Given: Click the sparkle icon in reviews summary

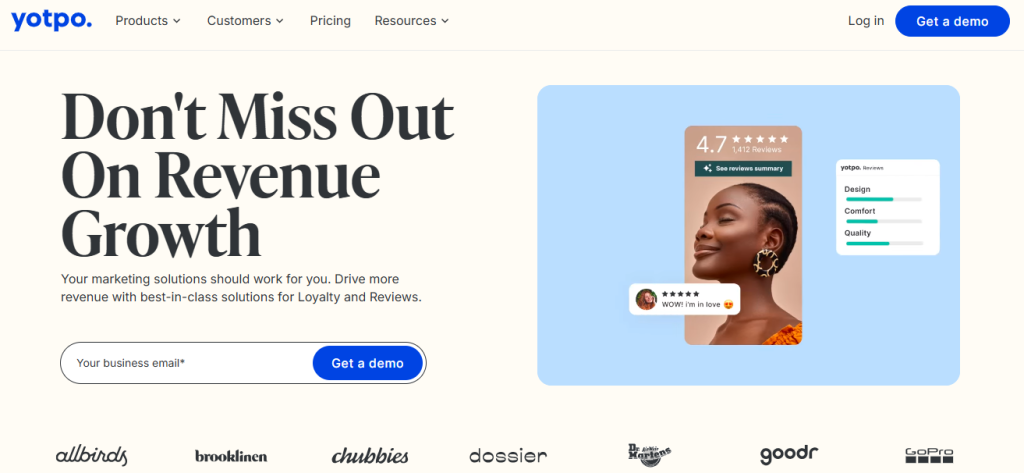Looking at the screenshot, I should tap(707, 169).
